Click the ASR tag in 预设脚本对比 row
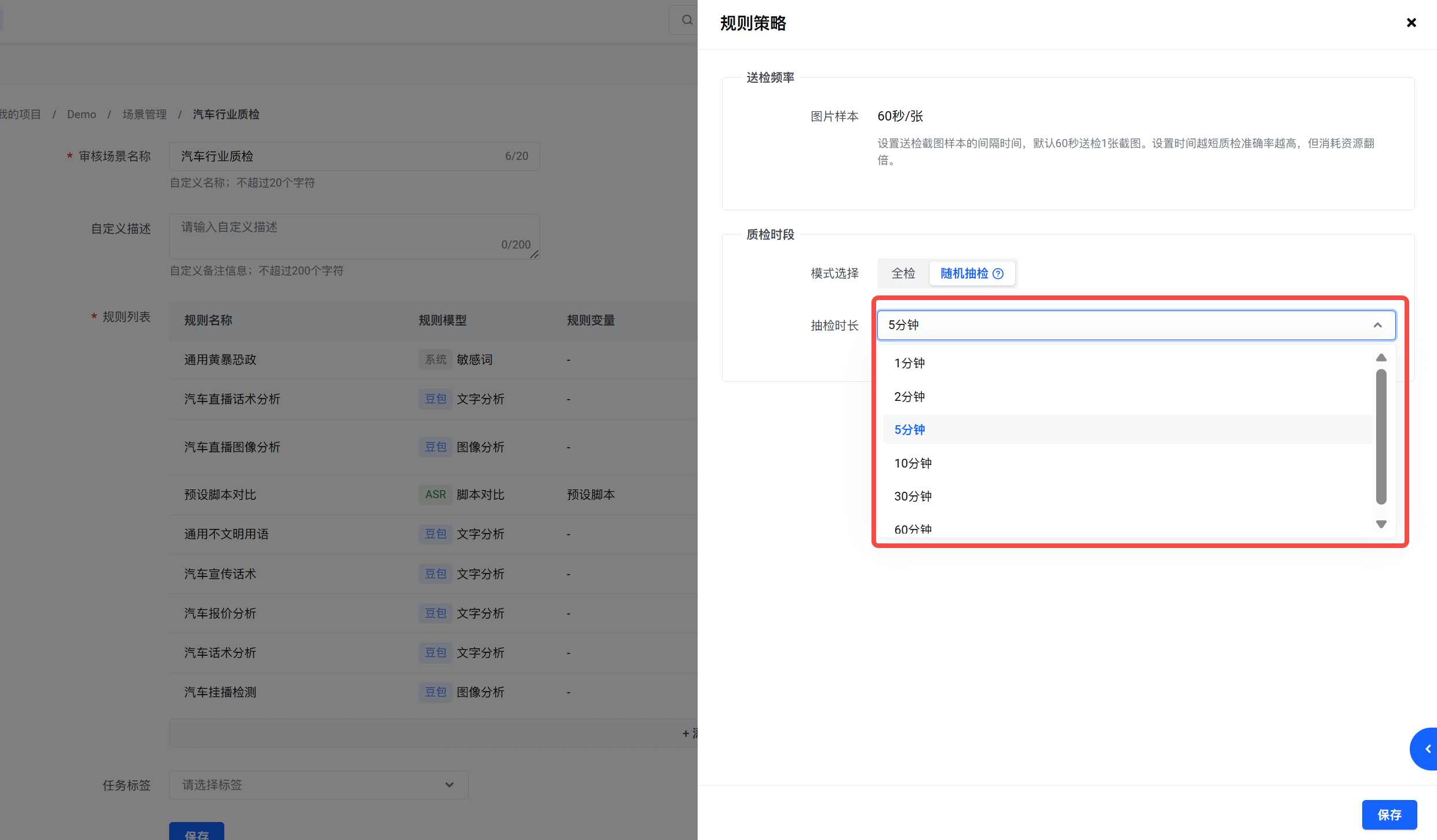This screenshot has width=1437, height=840. coord(436,495)
